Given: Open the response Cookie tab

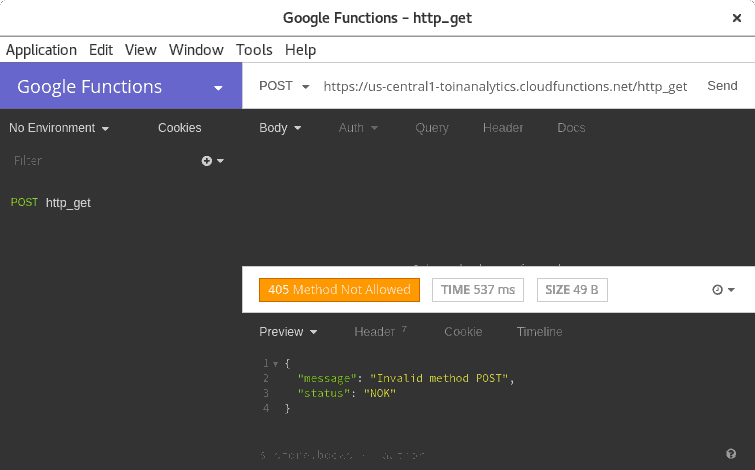Looking at the screenshot, I should (x=463, y=332).
